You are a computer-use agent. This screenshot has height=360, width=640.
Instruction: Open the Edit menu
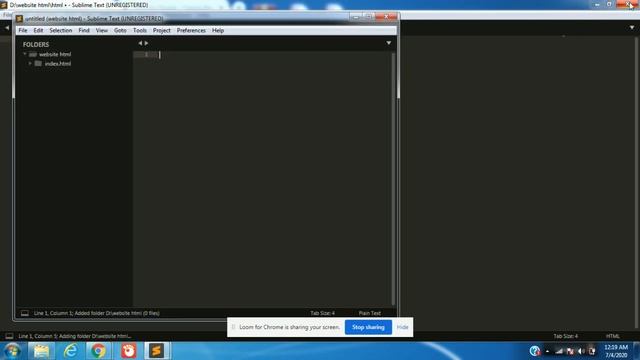(38, 31)
